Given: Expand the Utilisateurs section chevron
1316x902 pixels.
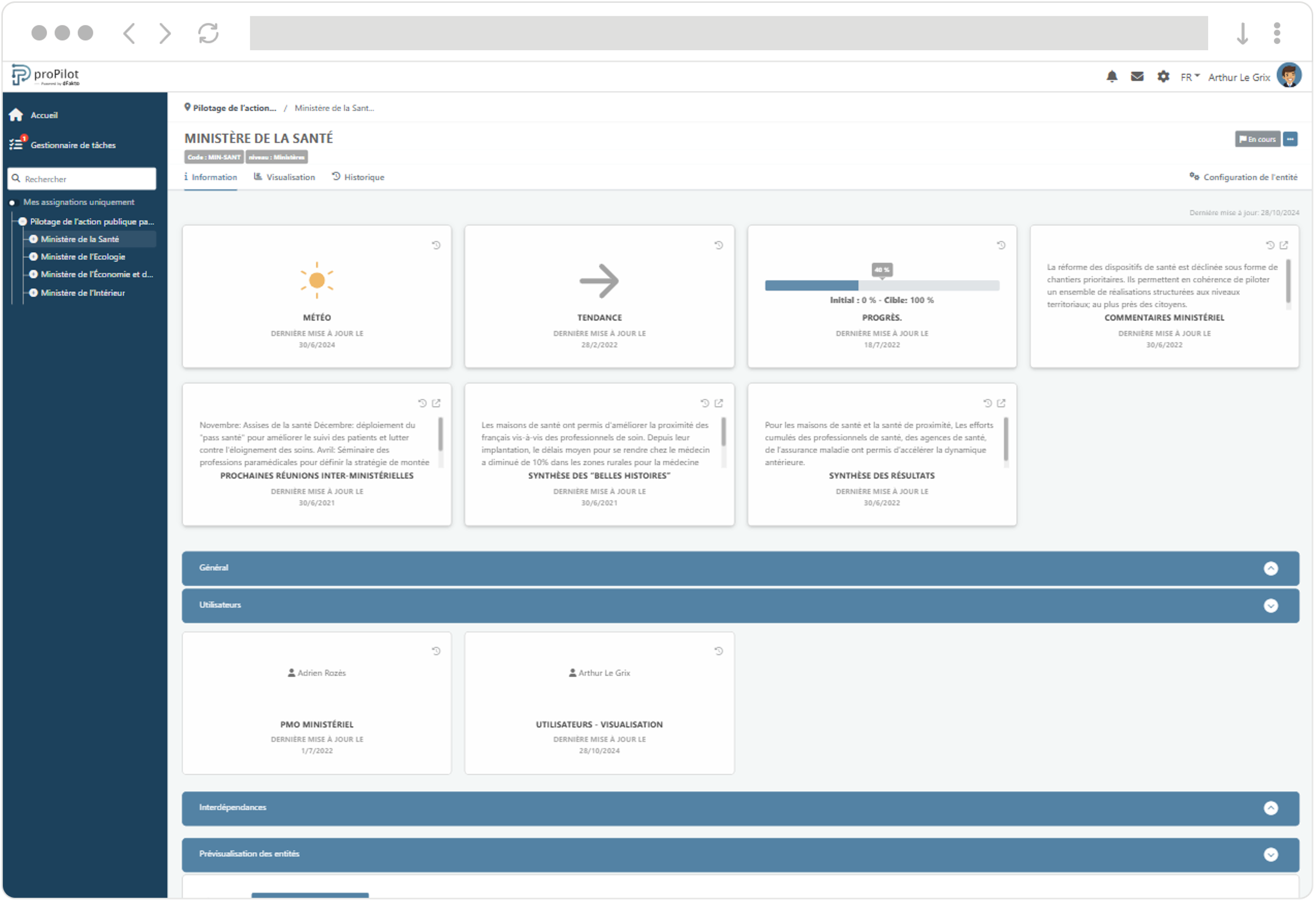Looking at the screenshot, I should pyautogui.click(x=1271, y=606).
